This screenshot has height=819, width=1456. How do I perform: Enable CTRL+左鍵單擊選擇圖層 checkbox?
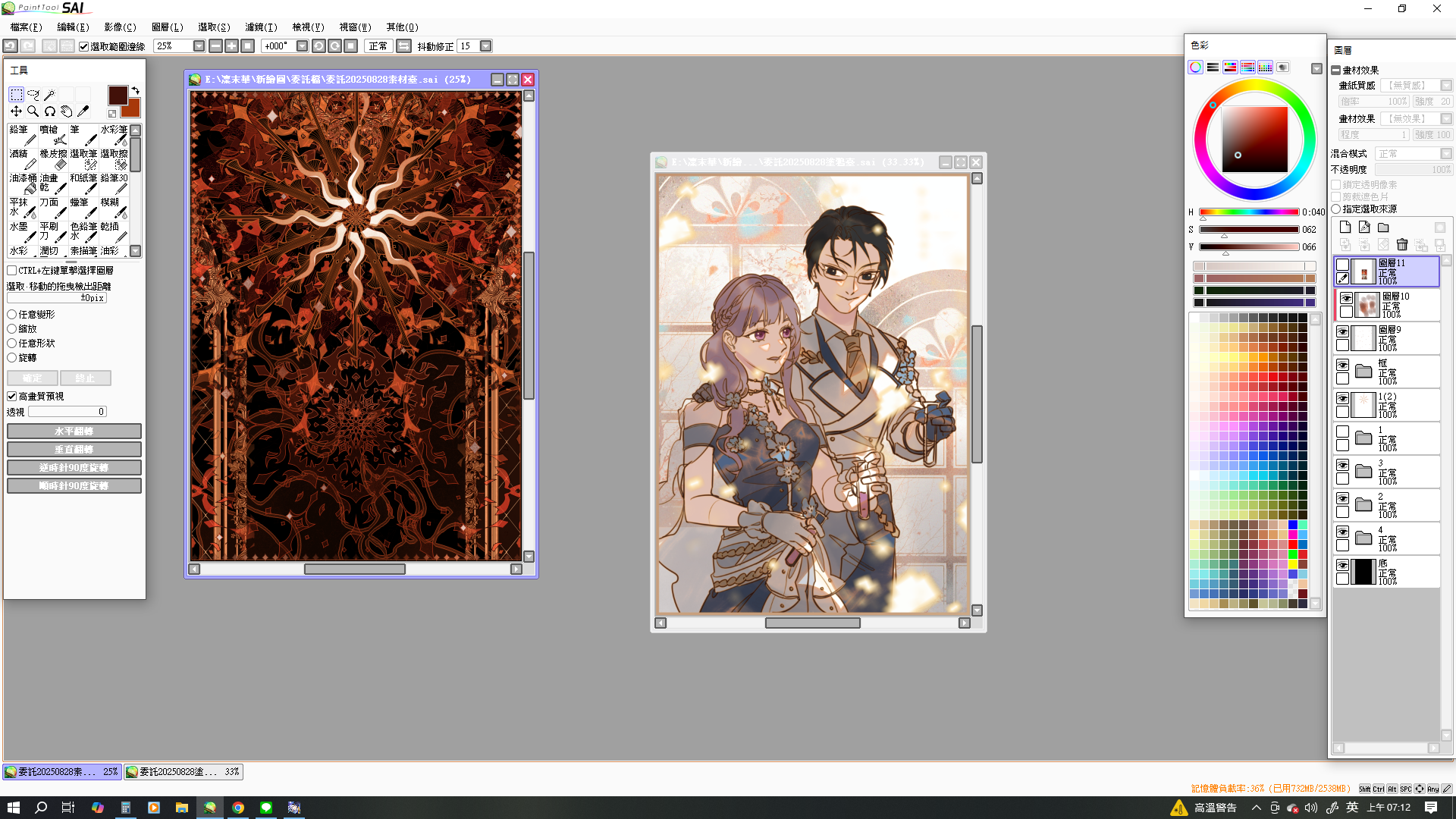[x=12, y=270]
